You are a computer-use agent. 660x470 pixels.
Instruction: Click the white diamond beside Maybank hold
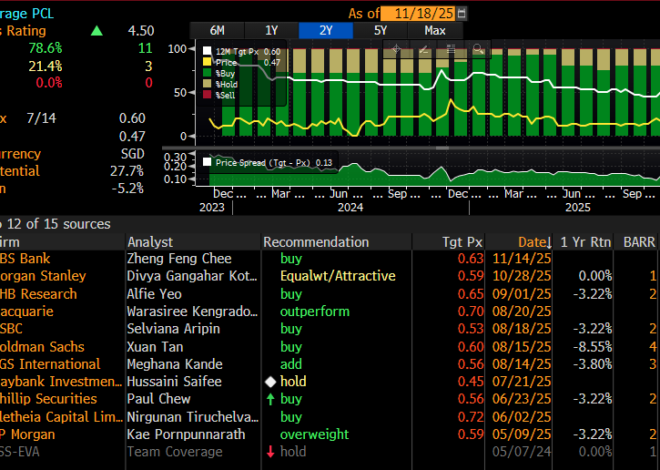coord(270,382)
